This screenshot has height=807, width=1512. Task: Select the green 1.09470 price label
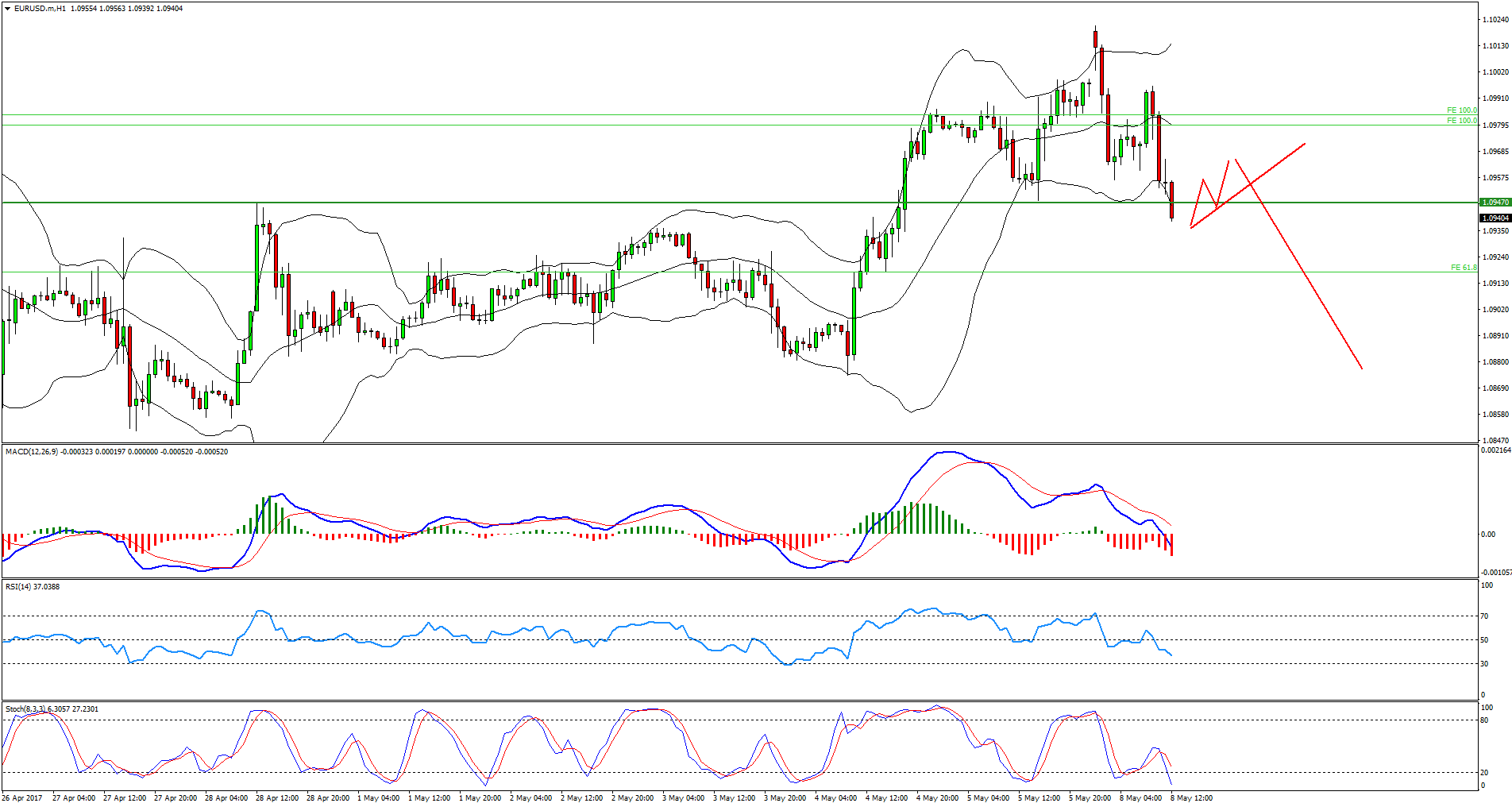tap(1495, 203)
